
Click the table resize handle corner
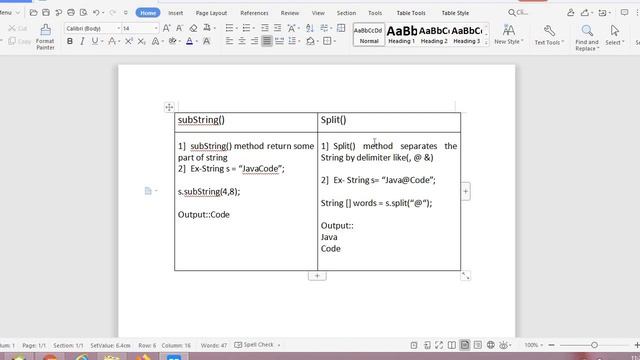(x=465, y=276)
